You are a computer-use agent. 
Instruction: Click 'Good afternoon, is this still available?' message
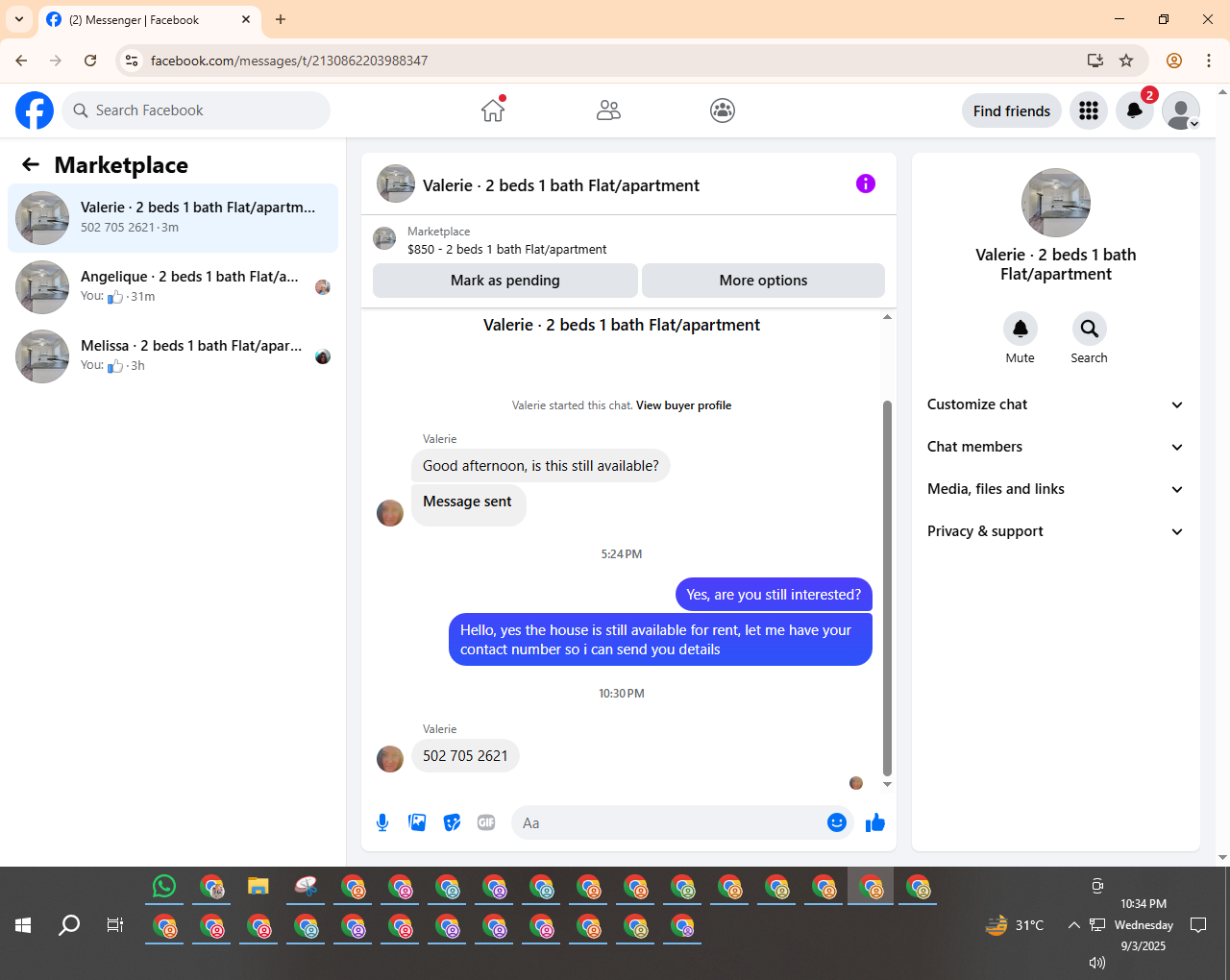pyautogui.click(x=541, y=466)
